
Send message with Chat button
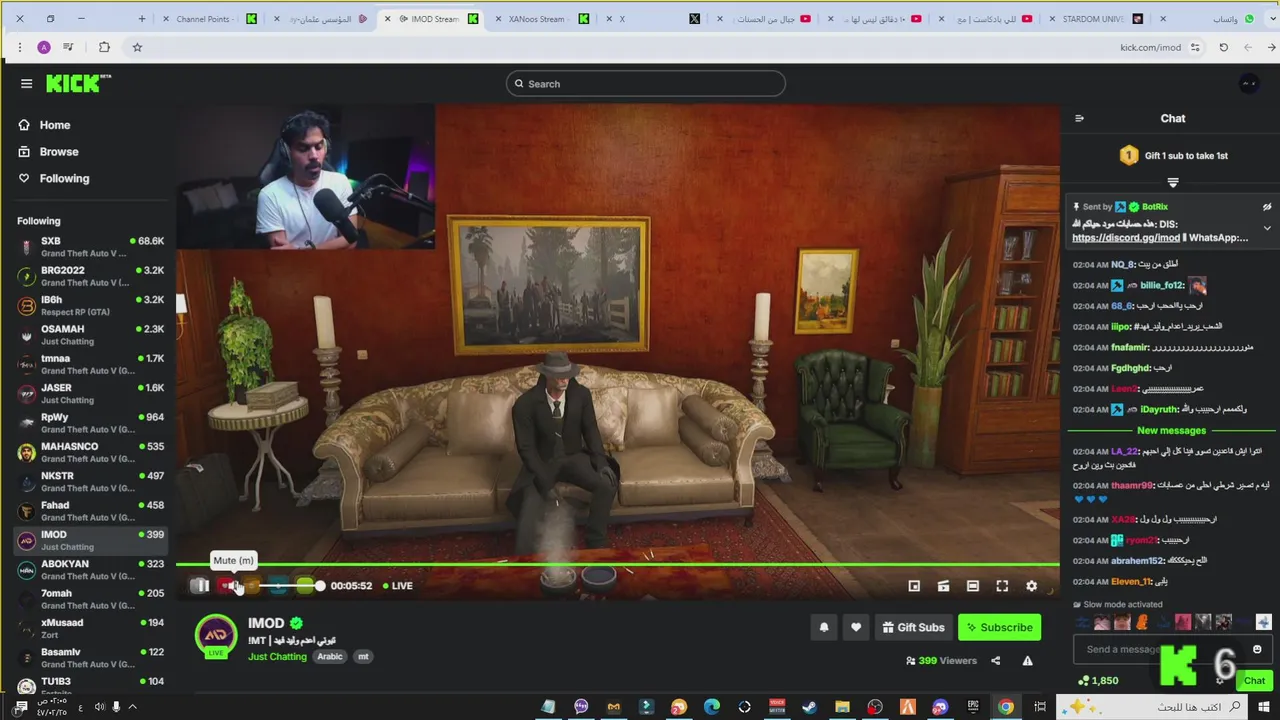click(1254, 681)
